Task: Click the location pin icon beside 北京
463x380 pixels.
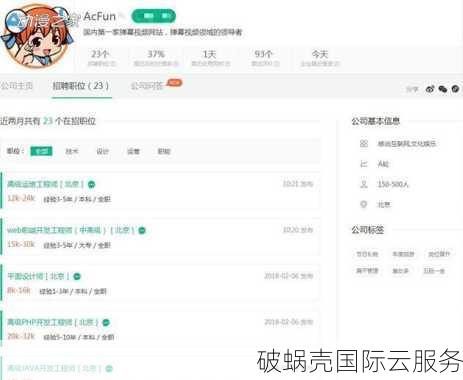Action: tap(364, 204)
